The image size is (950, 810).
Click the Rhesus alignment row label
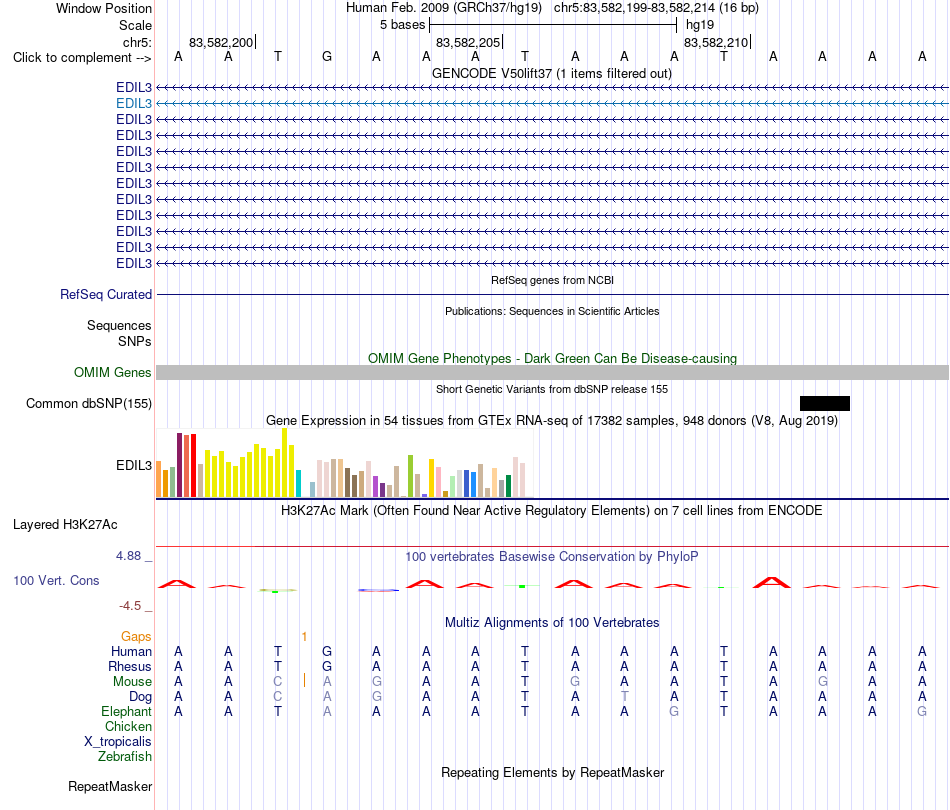(130, 666)
